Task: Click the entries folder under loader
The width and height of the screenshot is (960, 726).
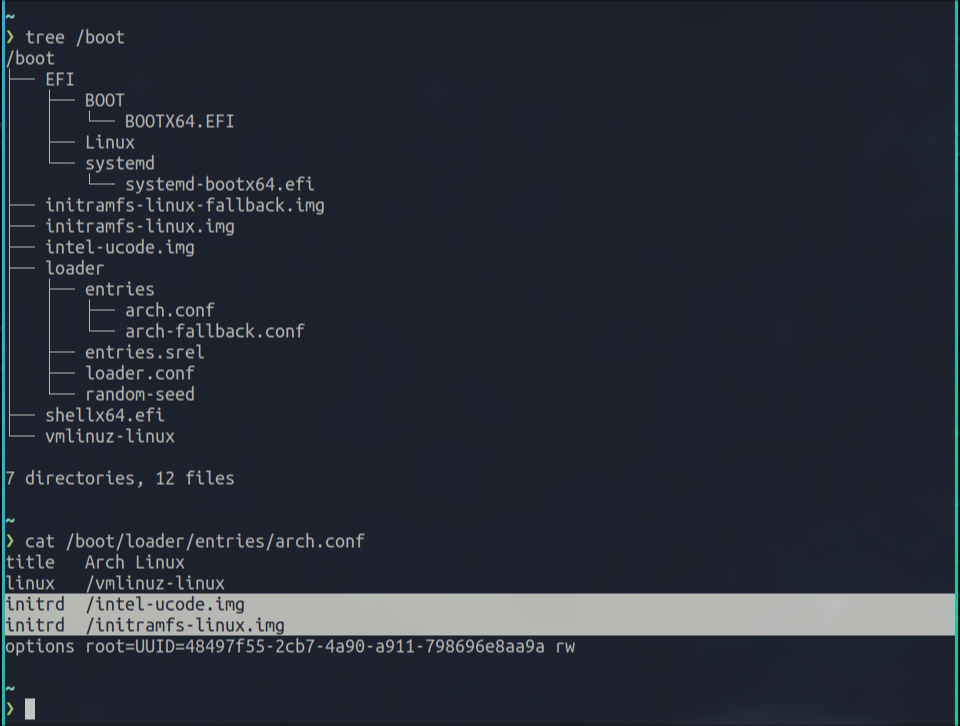Action: coord(120,290)
